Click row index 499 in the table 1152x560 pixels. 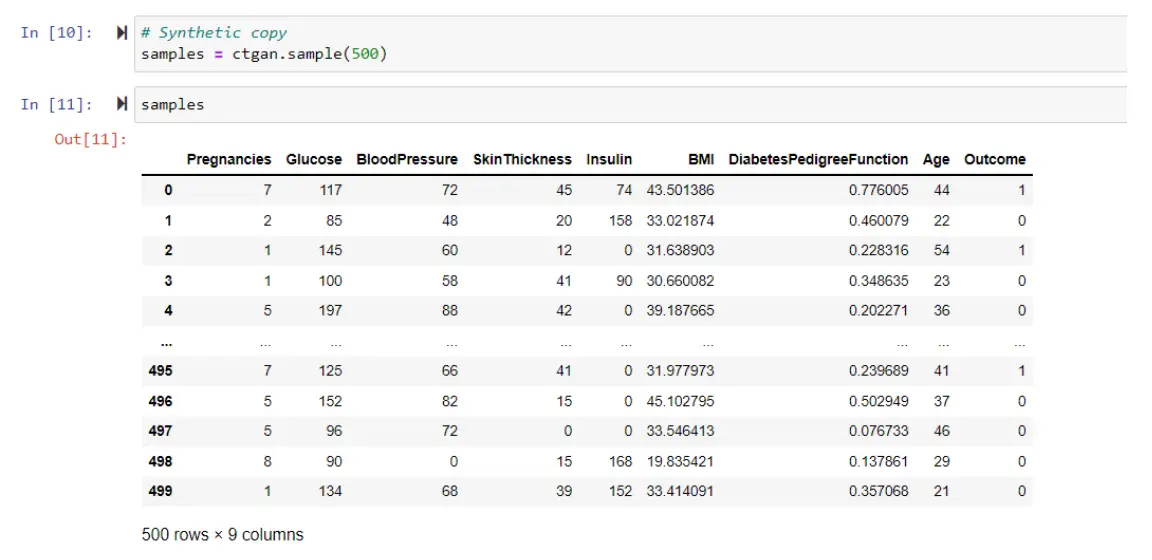[x=160, y=491]
